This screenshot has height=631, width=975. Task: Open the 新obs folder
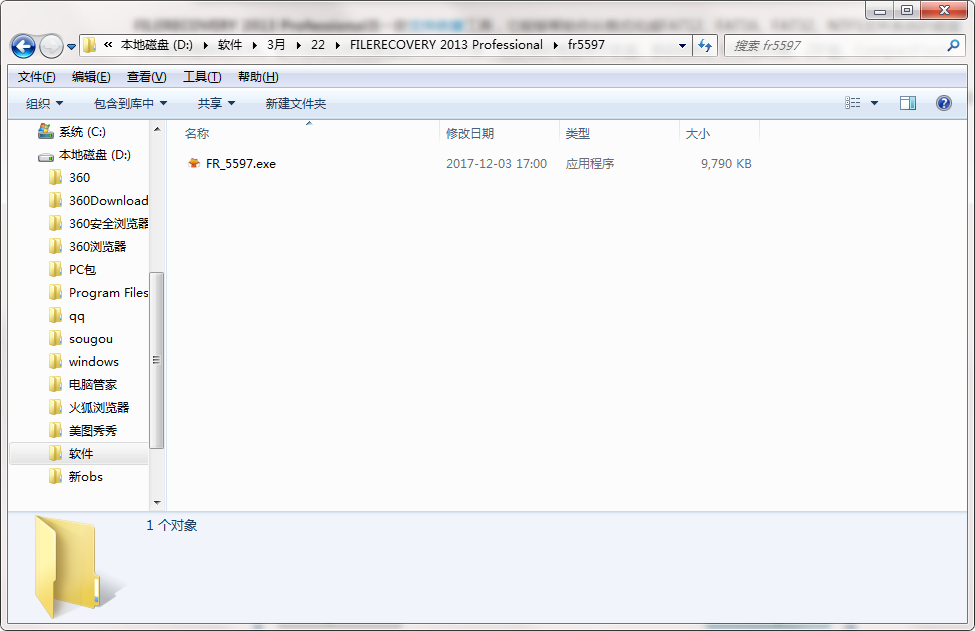point(86,477)
